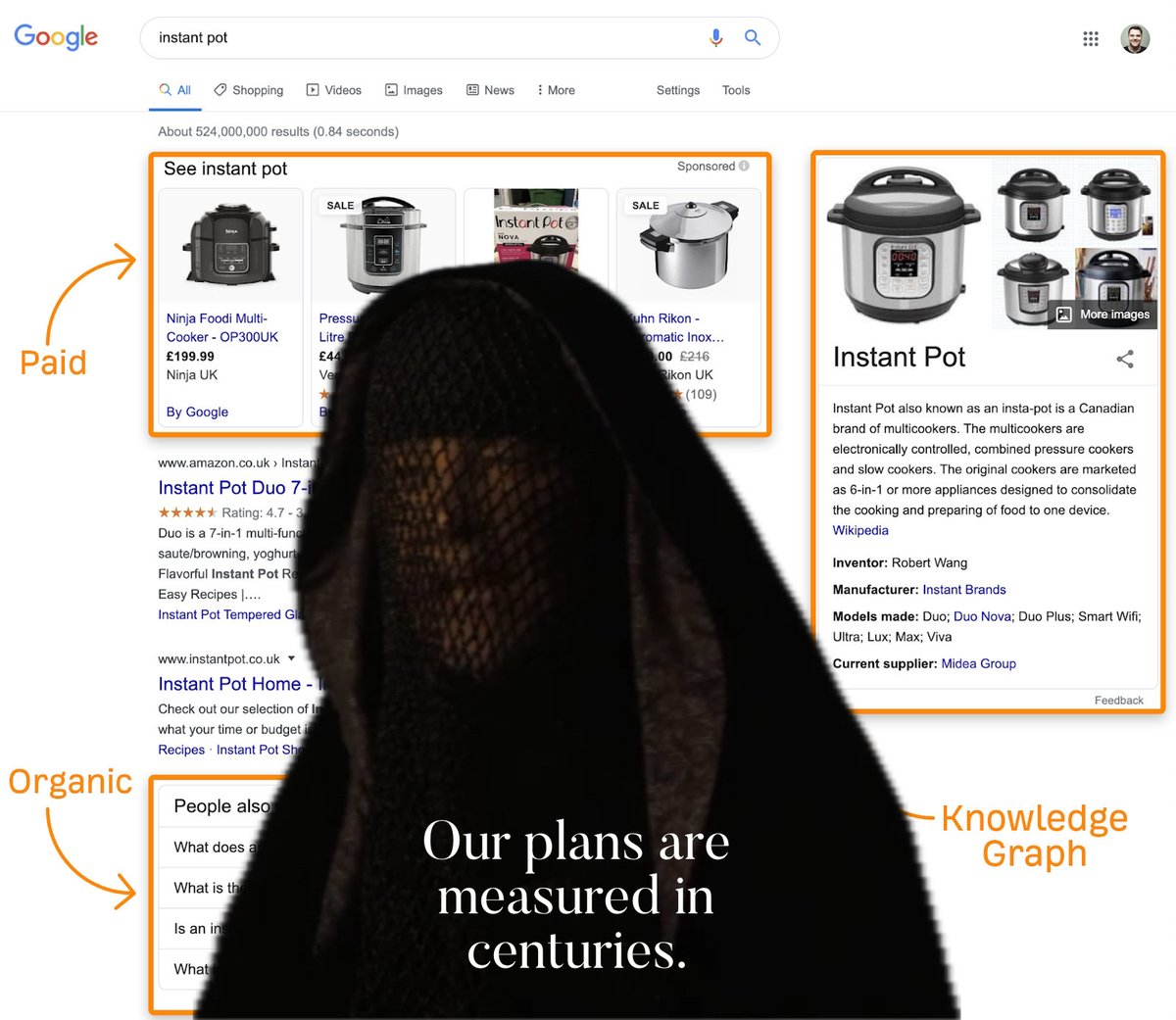This screenshot has height=1020, width=1176.
Task: Open the Wikipedia link in knowledge panel
Action: [x=860, y=530]
